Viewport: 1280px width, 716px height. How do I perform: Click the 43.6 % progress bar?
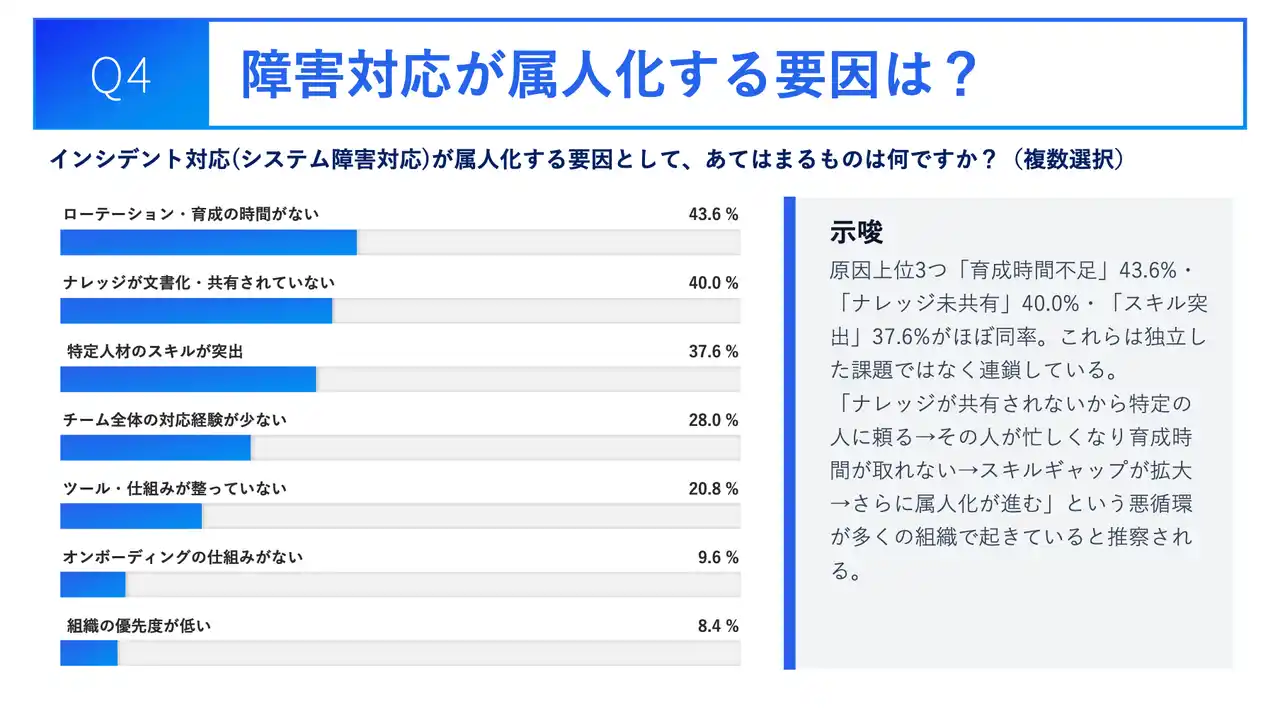[x=400, y=243]
